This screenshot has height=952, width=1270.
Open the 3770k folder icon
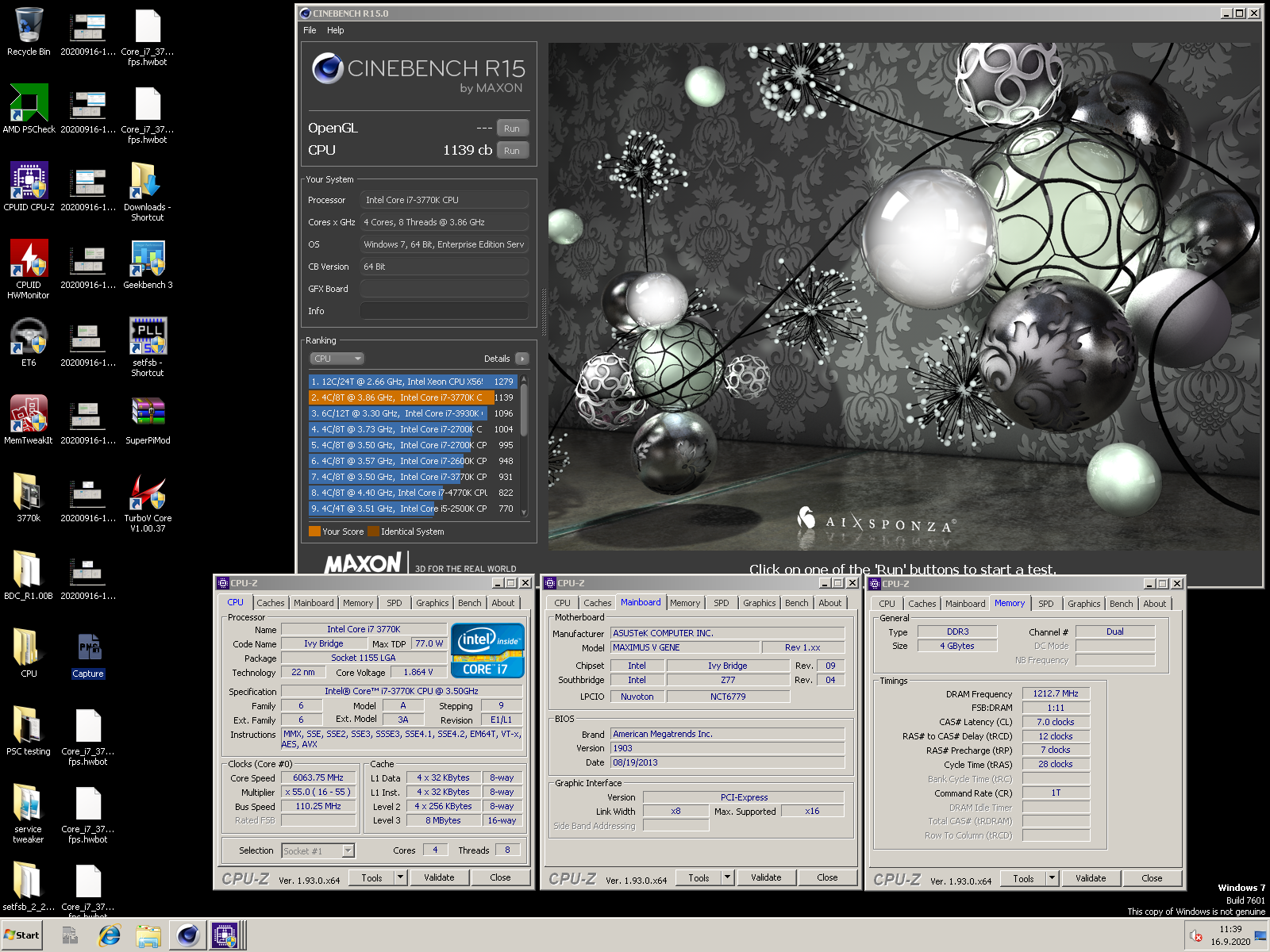pos(29,497)
